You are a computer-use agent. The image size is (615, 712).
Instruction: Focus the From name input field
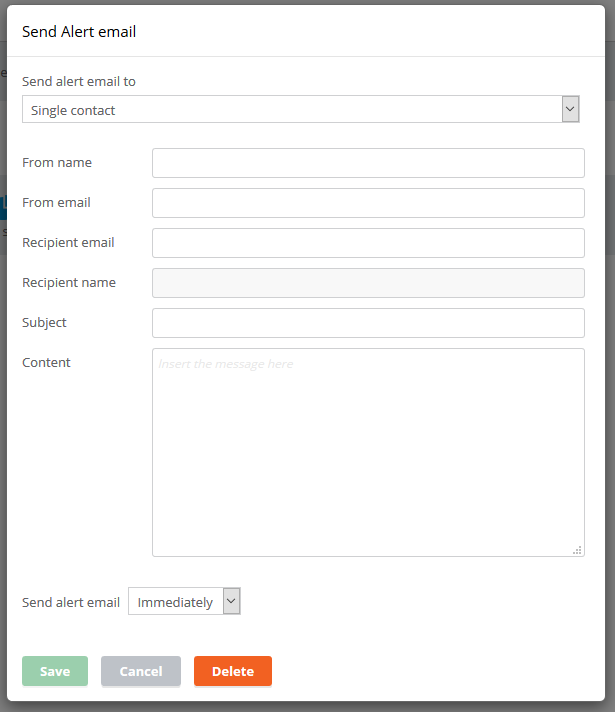(368, 163)
